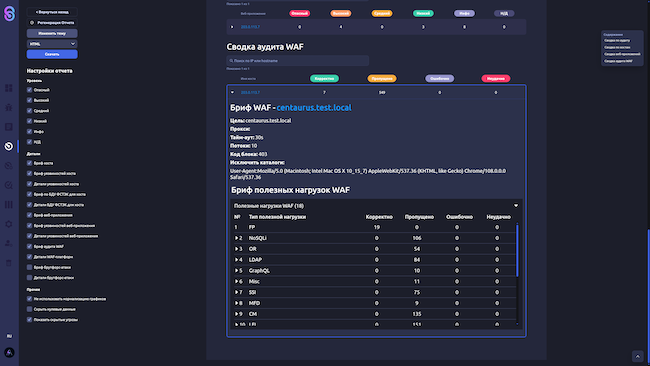Screen dimensions: 650x366
Task: Open the WAF audit host link 203.0.113.7
Action: 250,92
